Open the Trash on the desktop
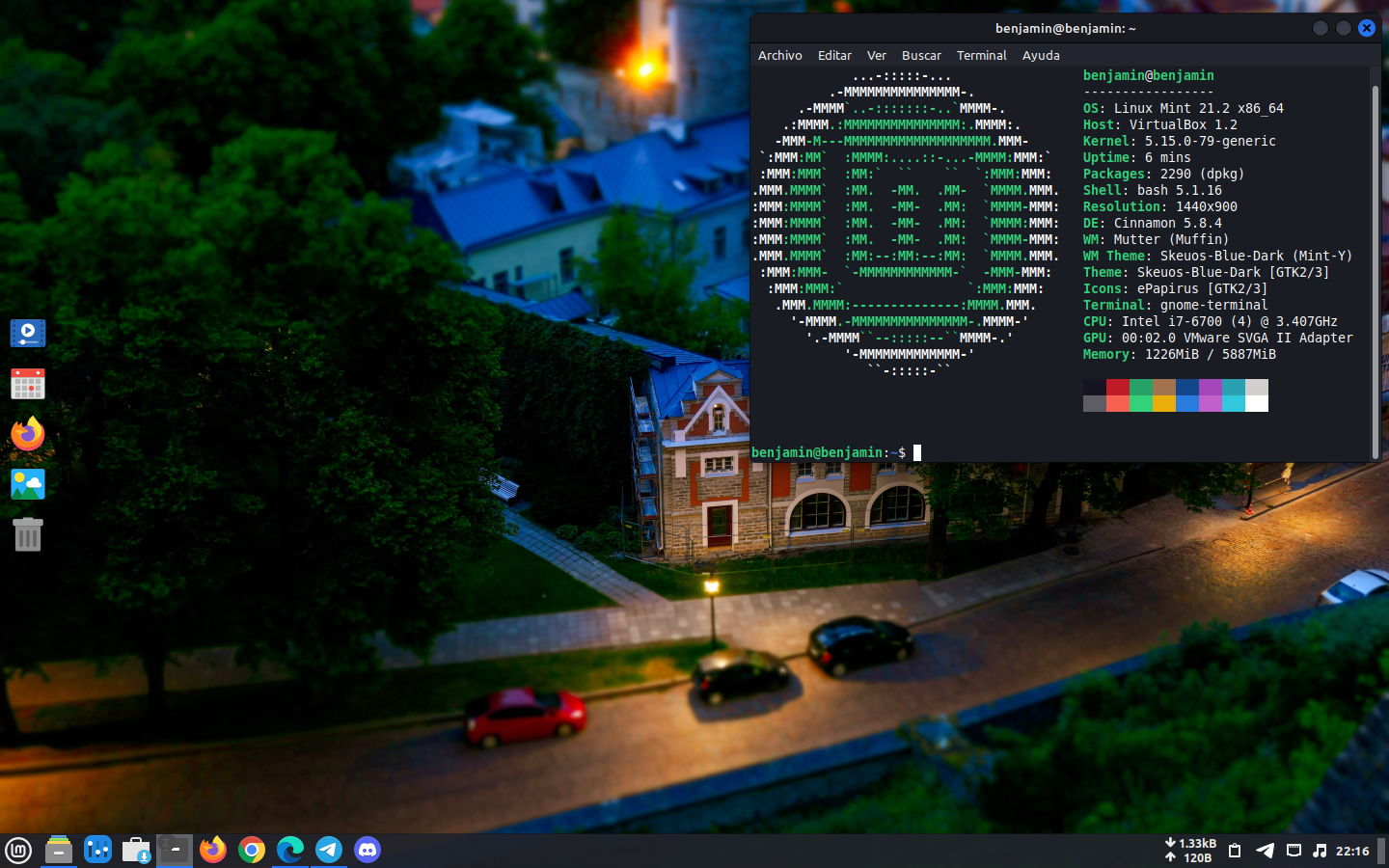Image resolution: width=1389 pixels, height=868 pixels. coord(28,534)
